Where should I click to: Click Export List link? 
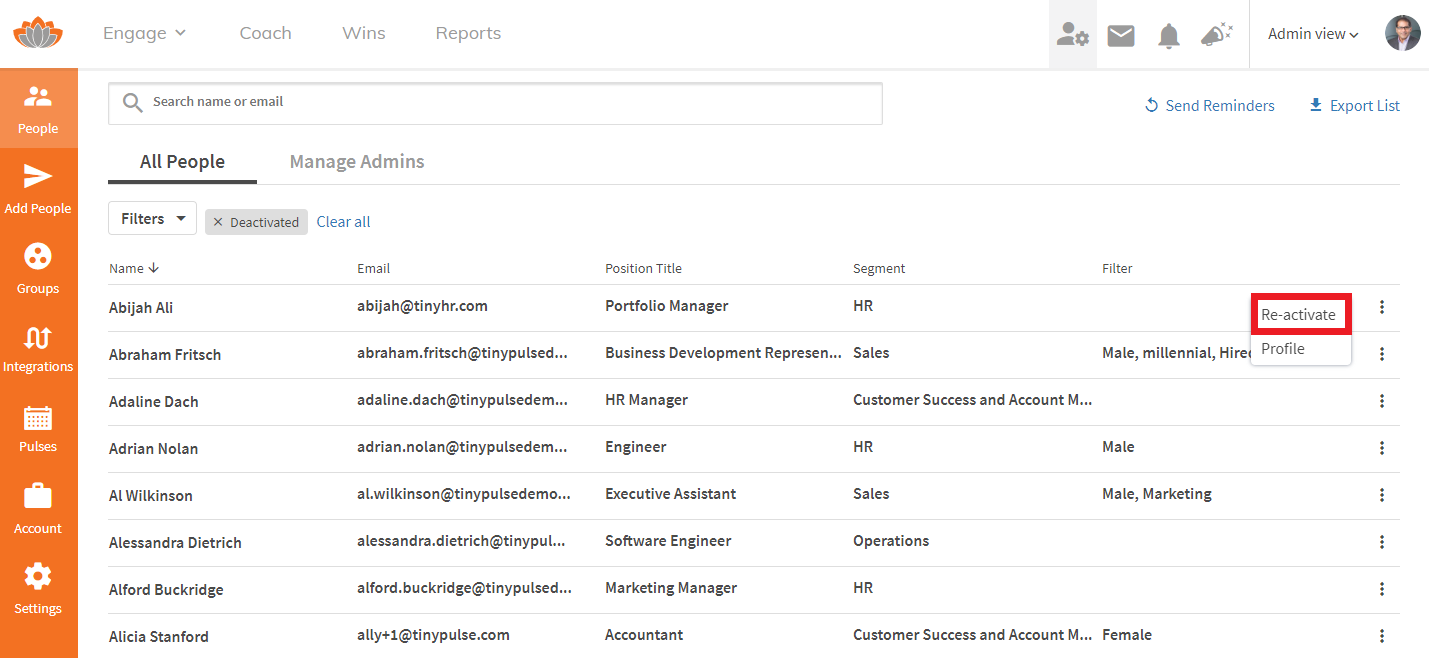(1354, 106)
